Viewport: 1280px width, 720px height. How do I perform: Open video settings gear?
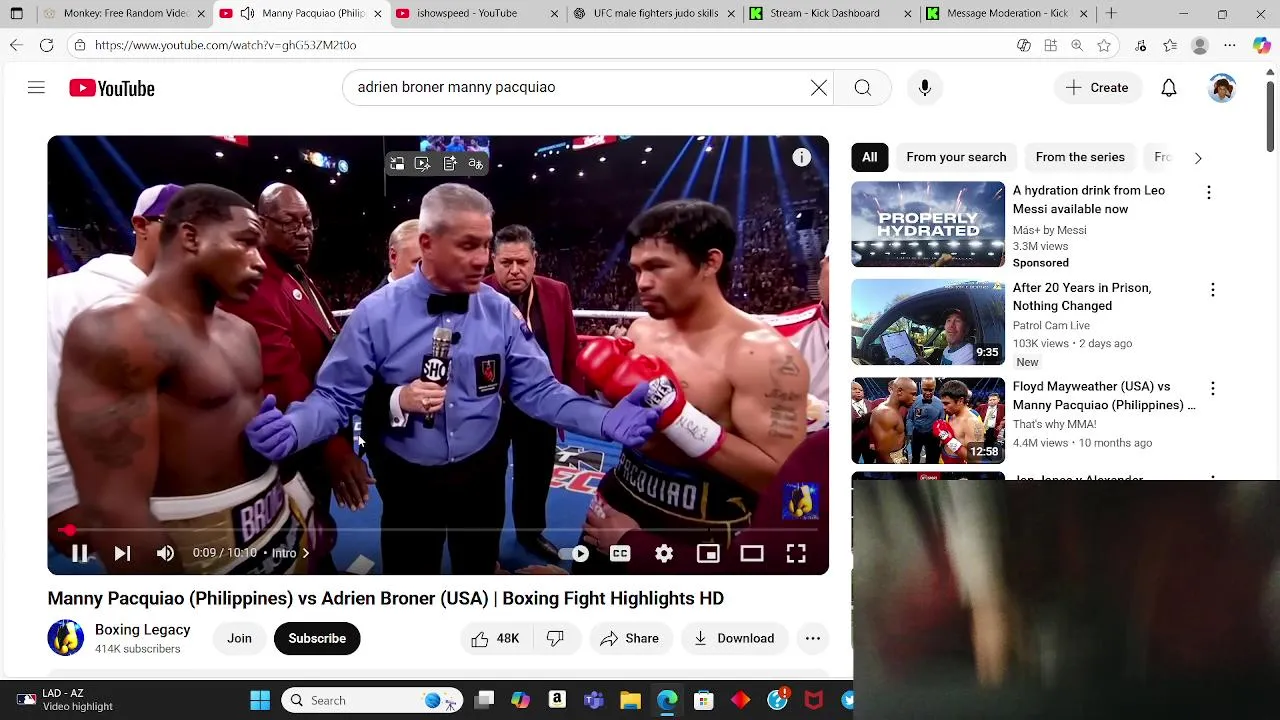pos(664,553)
